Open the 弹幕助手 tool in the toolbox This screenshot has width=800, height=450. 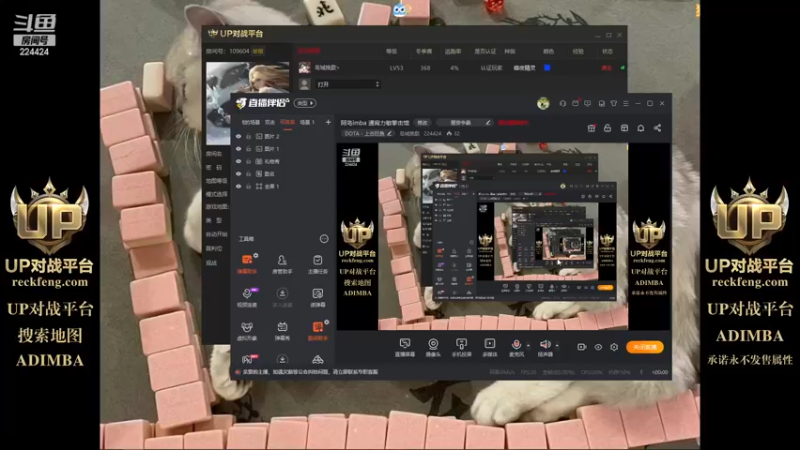click(x=247, y=263)
